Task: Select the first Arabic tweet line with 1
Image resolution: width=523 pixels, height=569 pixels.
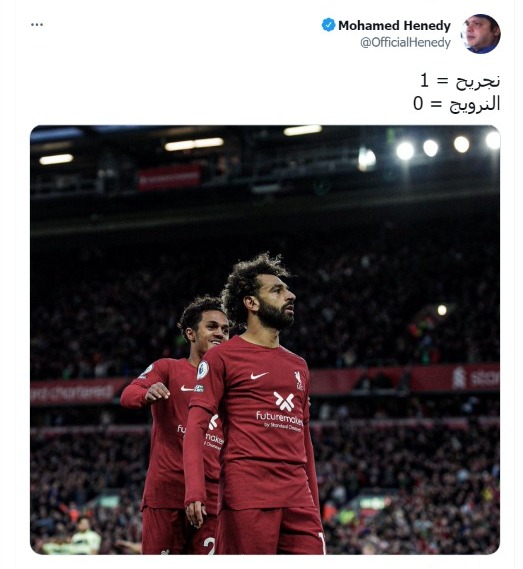Action: 460,81
